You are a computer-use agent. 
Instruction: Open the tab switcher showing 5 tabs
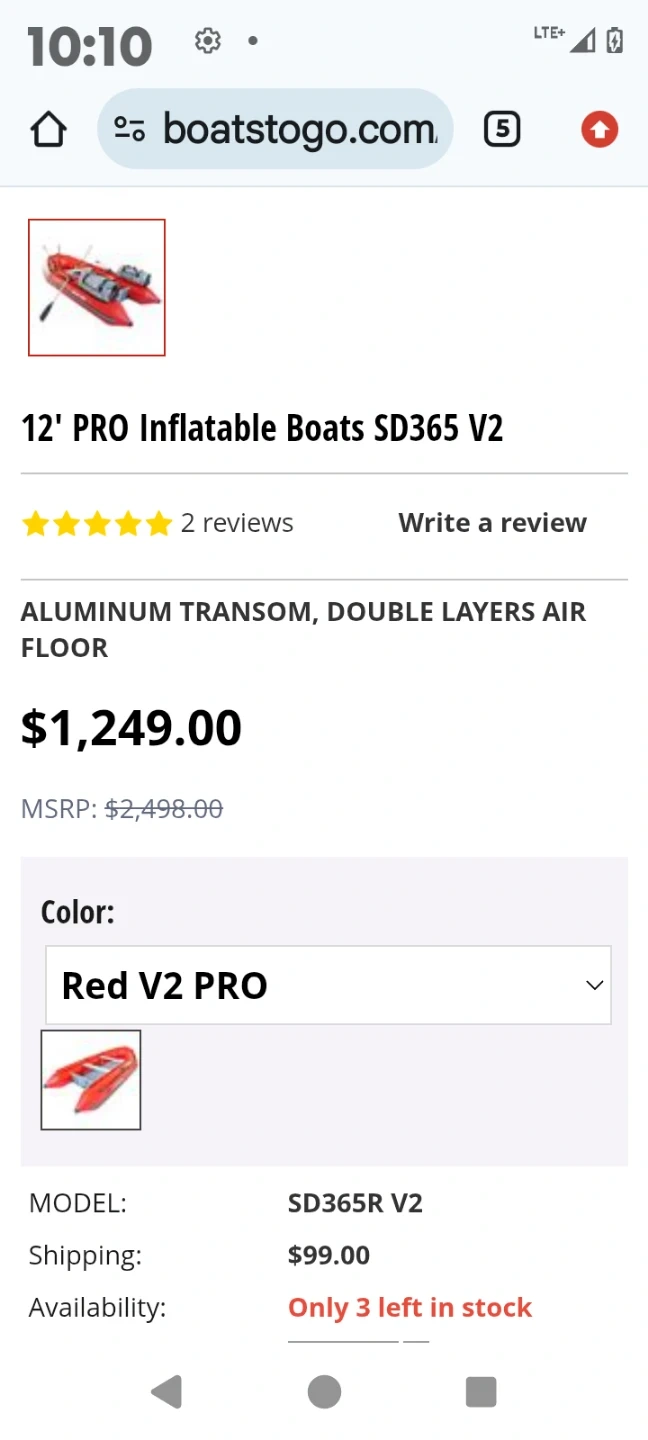[x=502, y=129]
